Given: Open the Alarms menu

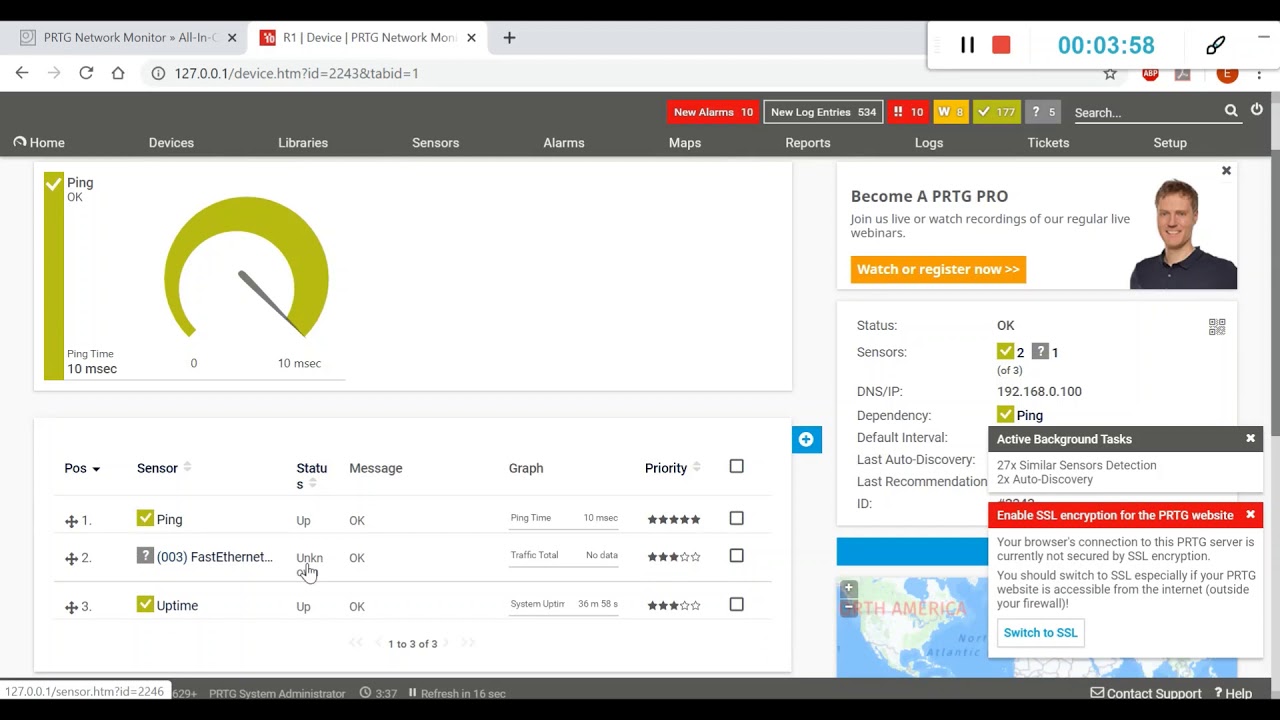Looking at the screenshot, I should coord(564,143).
